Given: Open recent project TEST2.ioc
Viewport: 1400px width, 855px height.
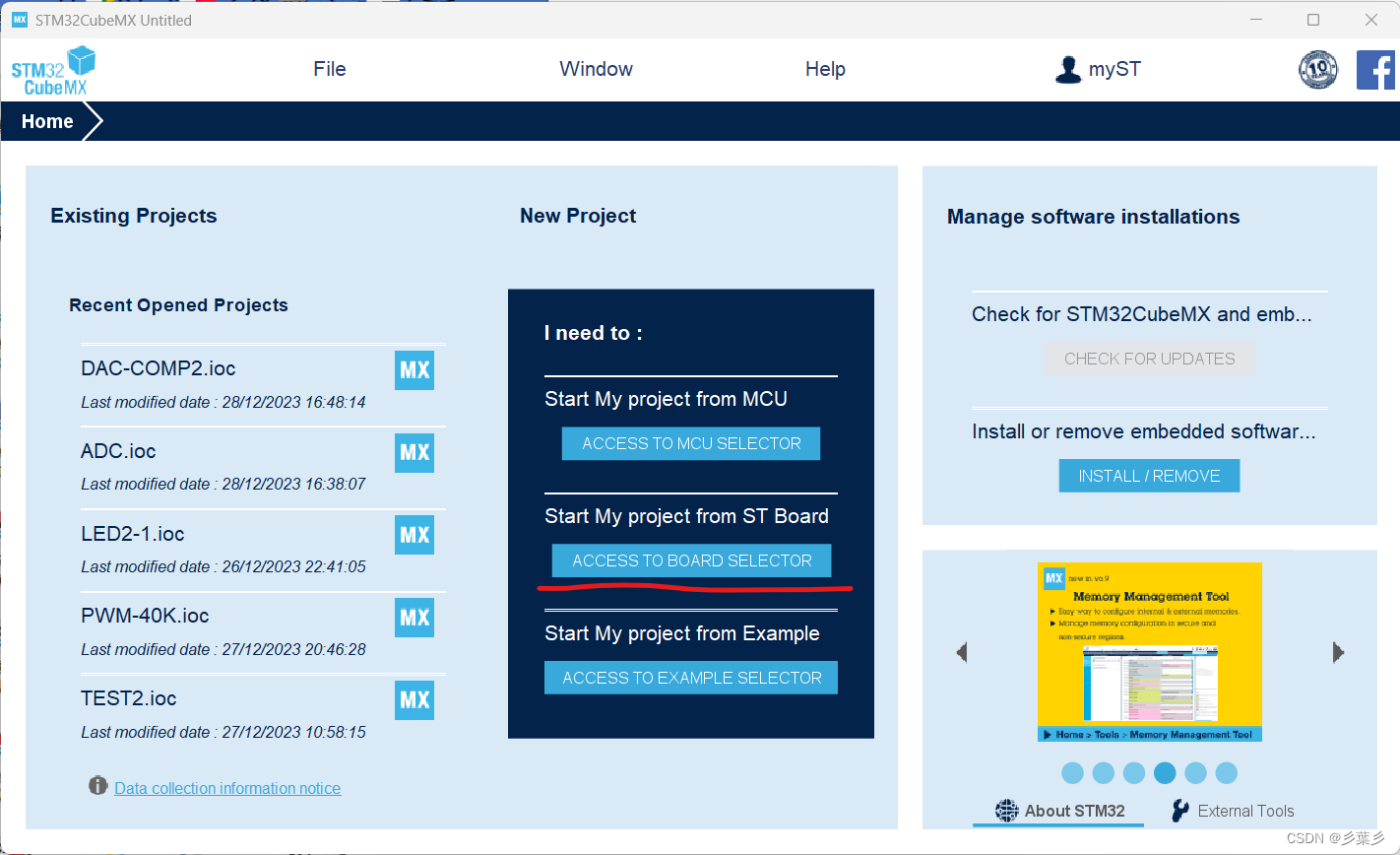Looking at the screenshot, I should click(129, 698).
